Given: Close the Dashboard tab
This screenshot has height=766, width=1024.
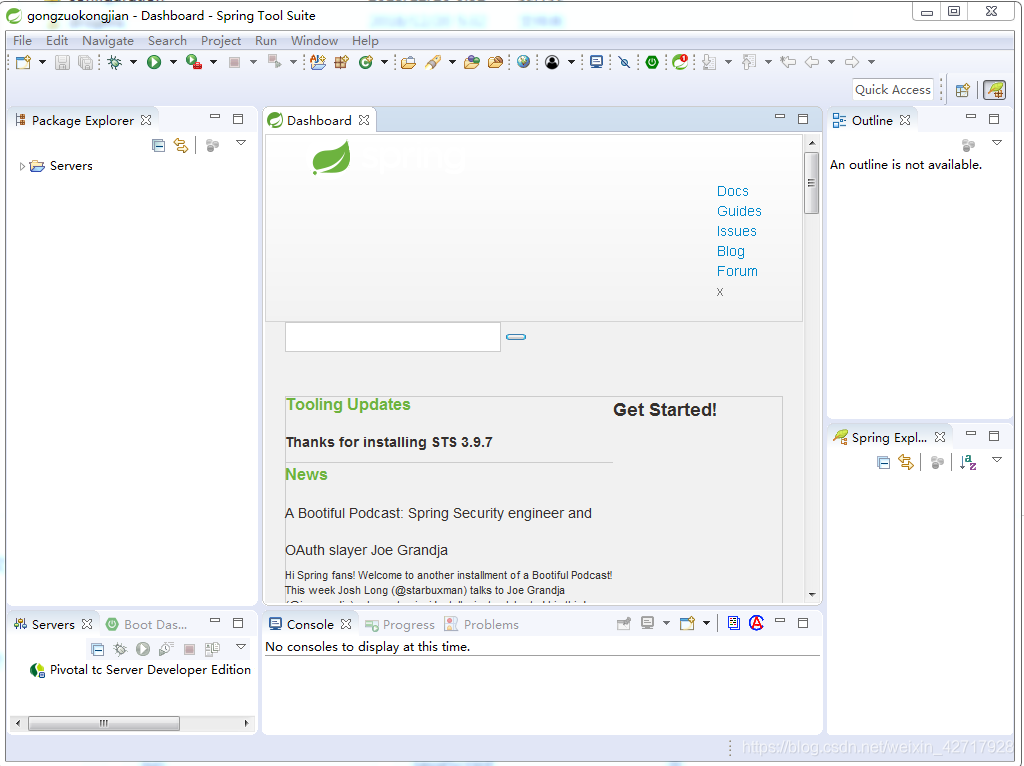Looking at the screenshot, I should (x=364, y=120).
